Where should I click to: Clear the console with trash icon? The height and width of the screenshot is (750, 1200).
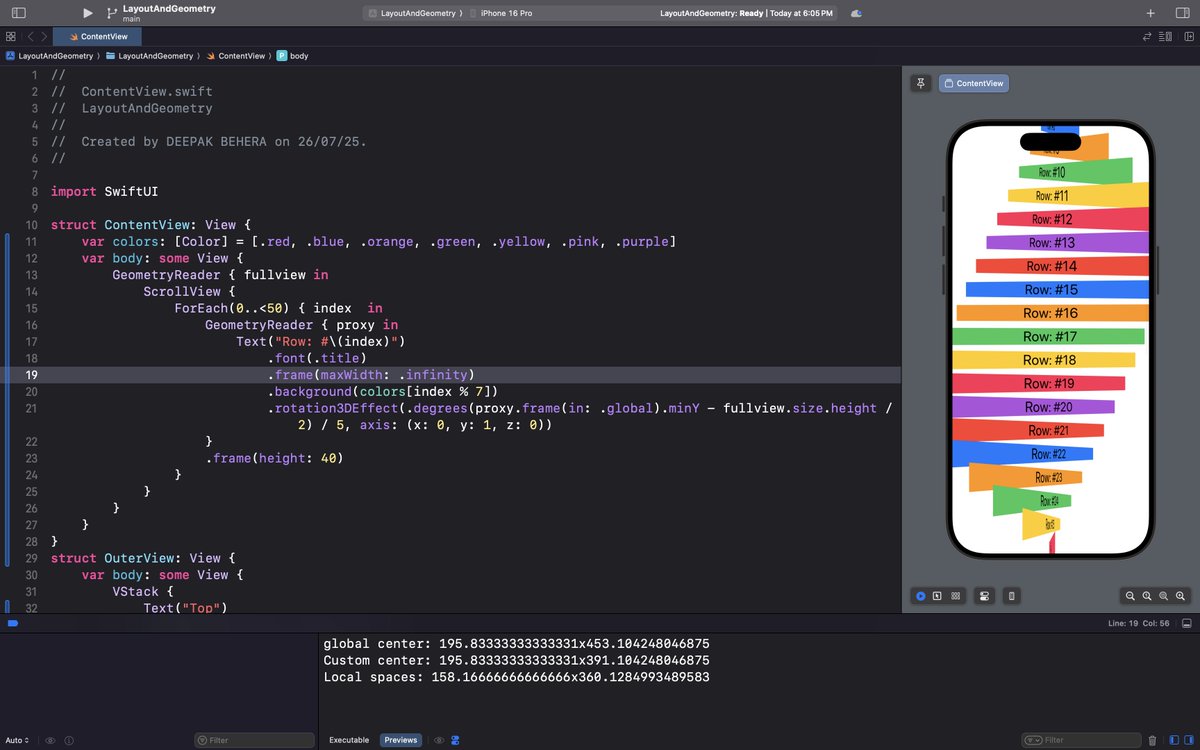pyautogui.click(x=1153, y=740)
